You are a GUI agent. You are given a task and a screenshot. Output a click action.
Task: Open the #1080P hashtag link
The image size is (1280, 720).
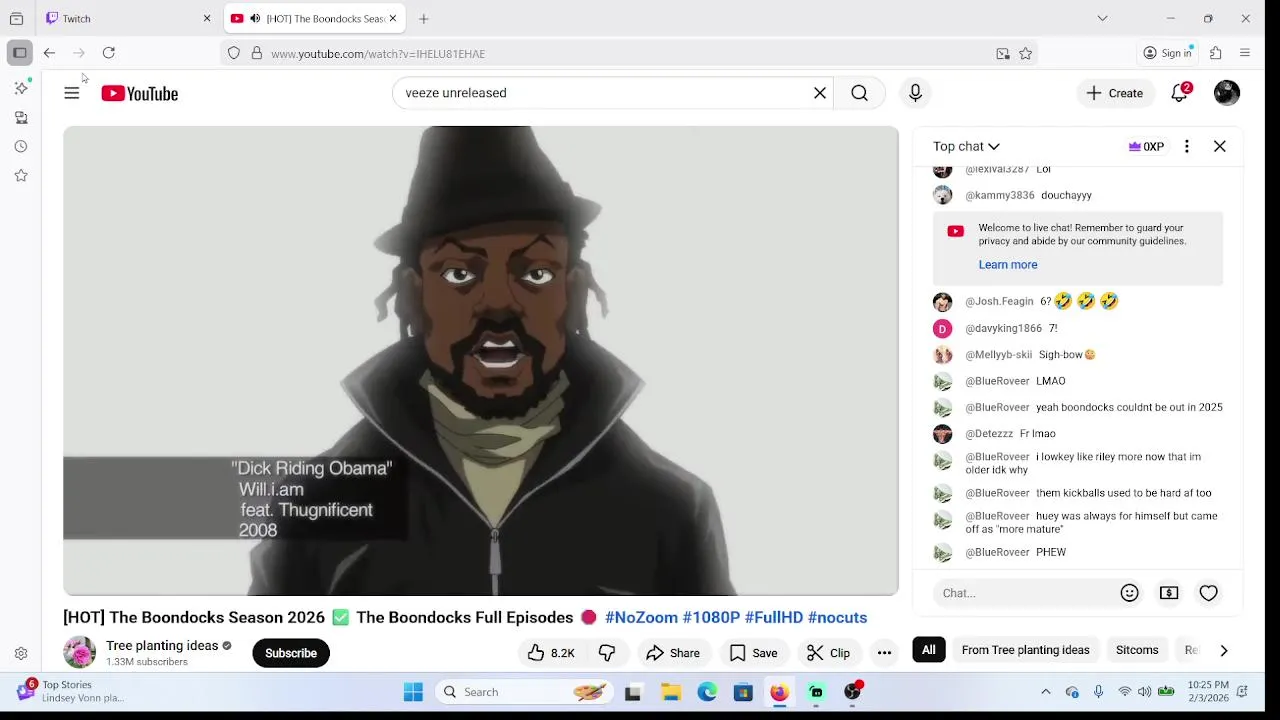[711, 617]
